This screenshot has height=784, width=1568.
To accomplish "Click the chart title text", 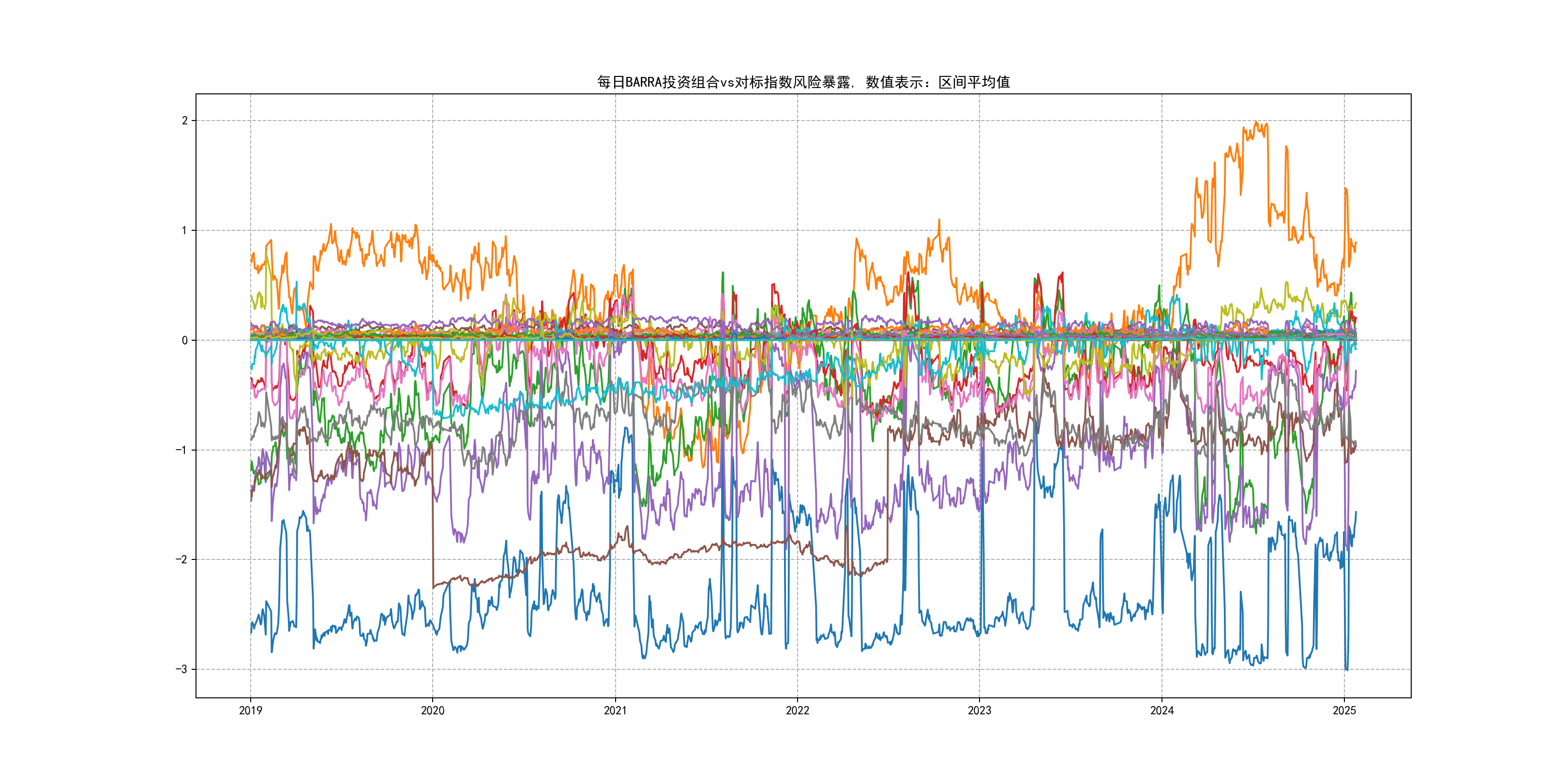I will 803,82.
